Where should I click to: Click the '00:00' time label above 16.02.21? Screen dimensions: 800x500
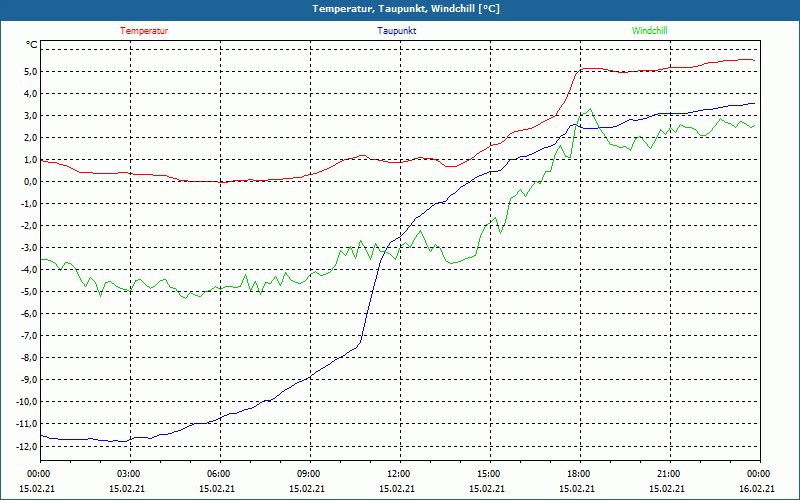[757, 474]
